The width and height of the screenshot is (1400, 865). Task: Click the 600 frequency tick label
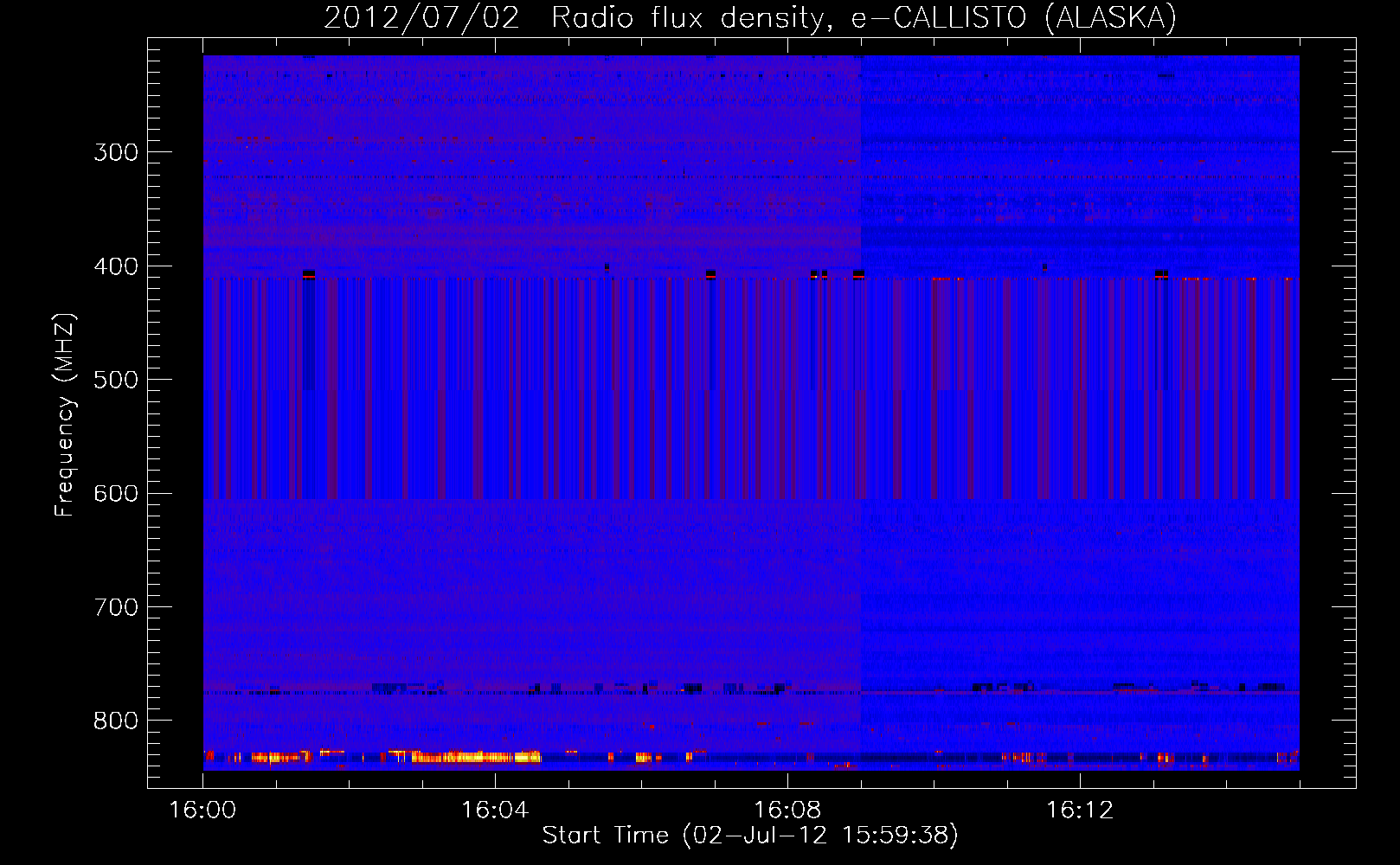116,494
